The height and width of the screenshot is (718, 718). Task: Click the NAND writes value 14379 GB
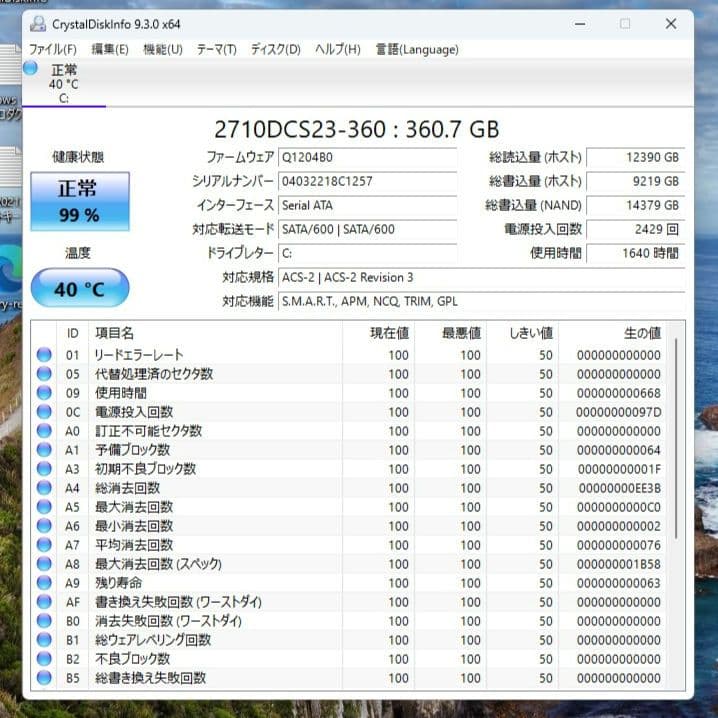(x=636, y=205)
